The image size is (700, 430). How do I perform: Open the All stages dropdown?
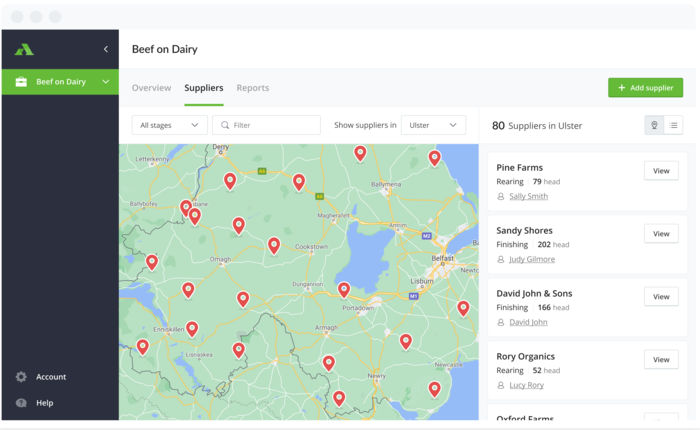(169, 125)
